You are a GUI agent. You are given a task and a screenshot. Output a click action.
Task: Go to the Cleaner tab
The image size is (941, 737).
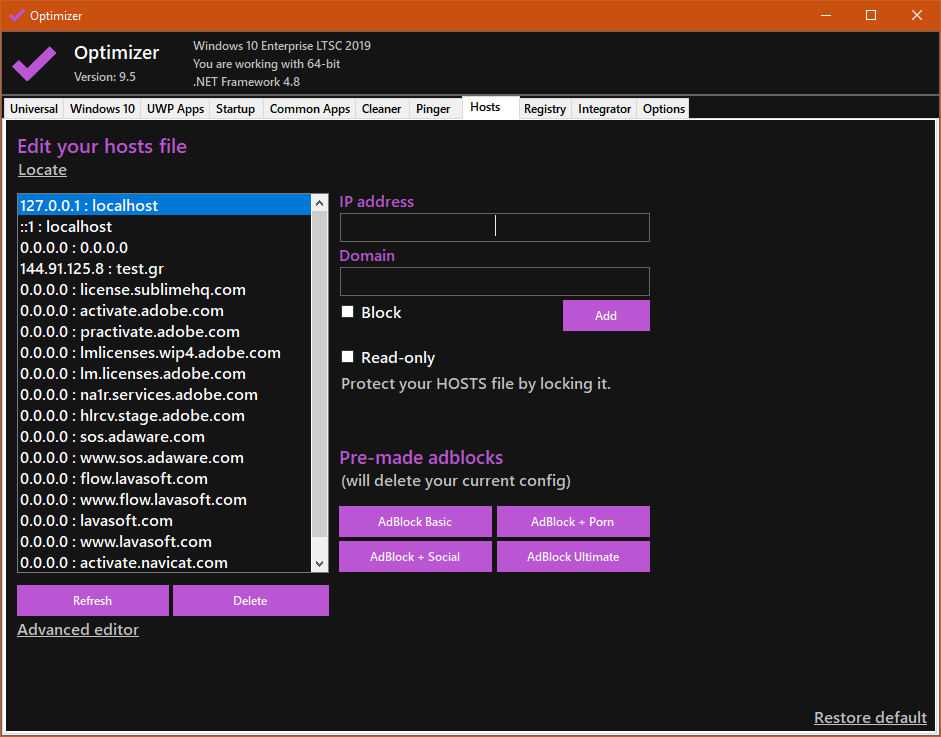[x=381, y=109]
